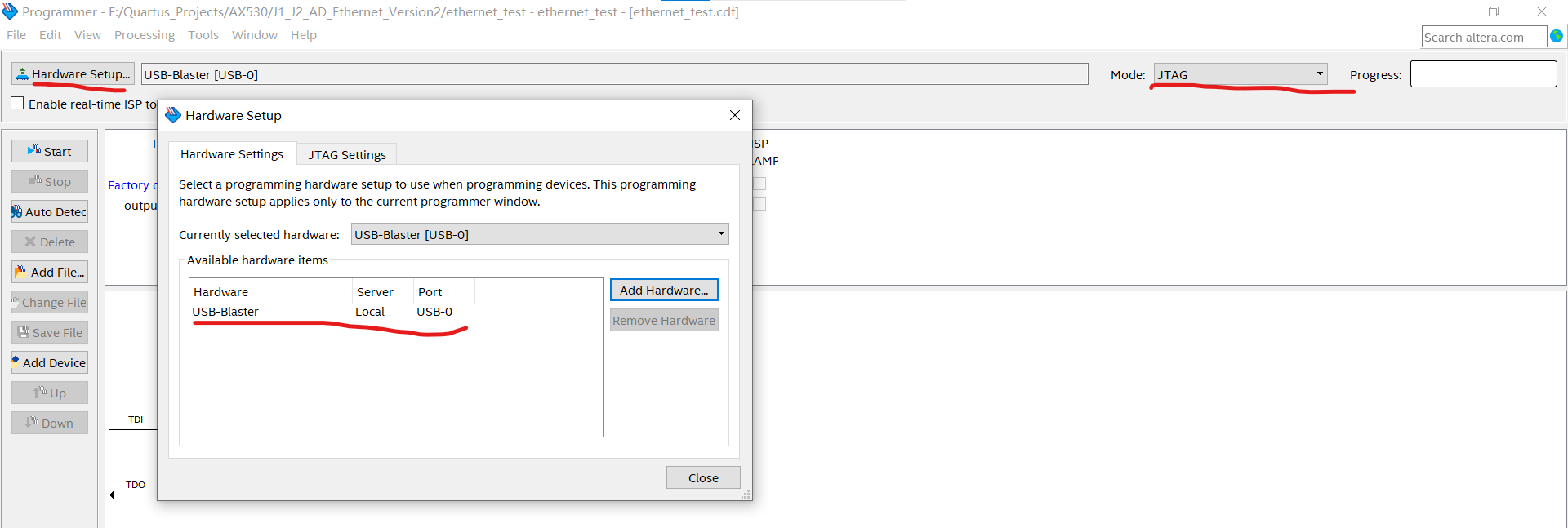1568x528 pixels.
Task: Open the Processing menu
Action: pos(145,35)
